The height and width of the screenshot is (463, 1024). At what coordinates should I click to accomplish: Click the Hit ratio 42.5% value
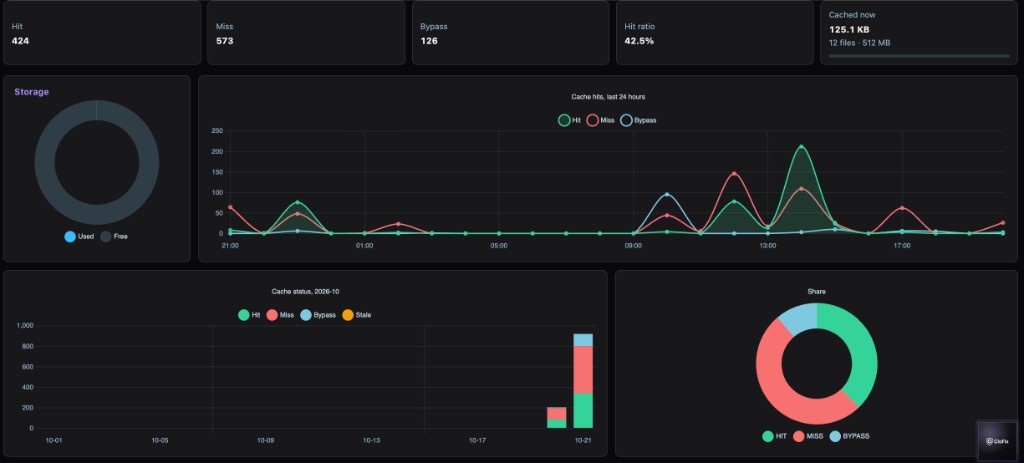[639, 40]
